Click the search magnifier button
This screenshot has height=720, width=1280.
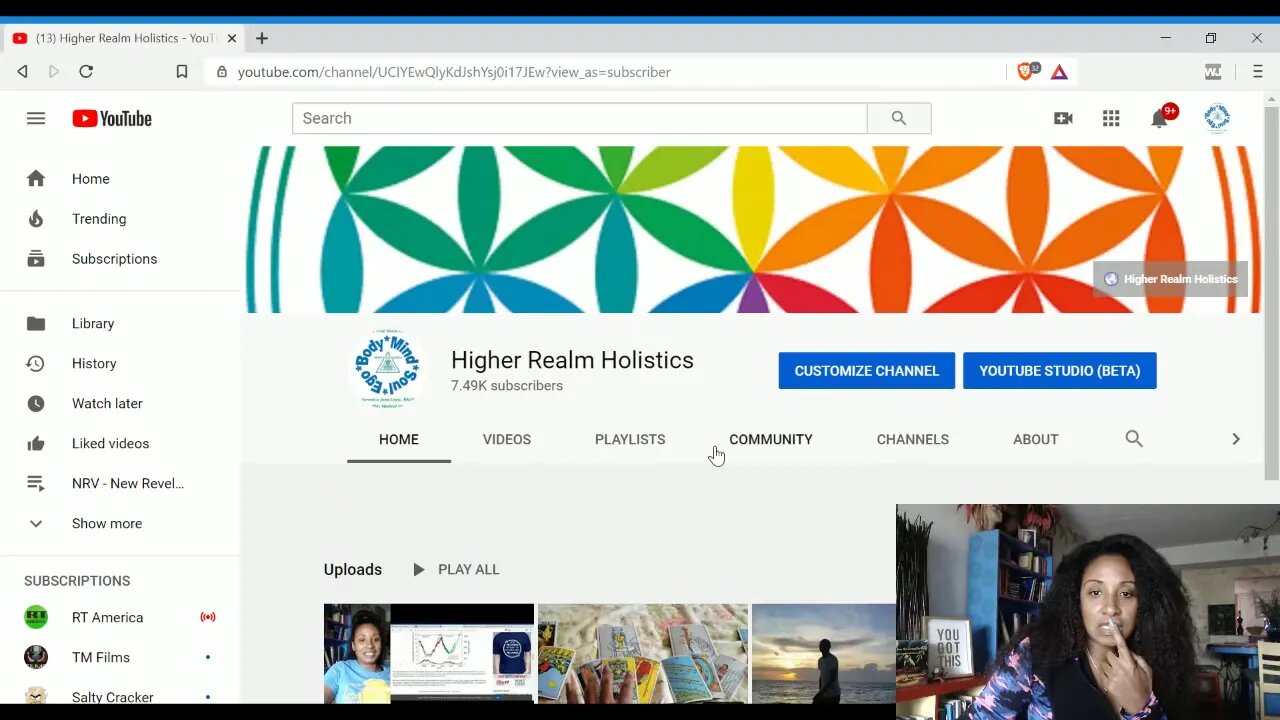pyautogui.click(x=899, y=118)
